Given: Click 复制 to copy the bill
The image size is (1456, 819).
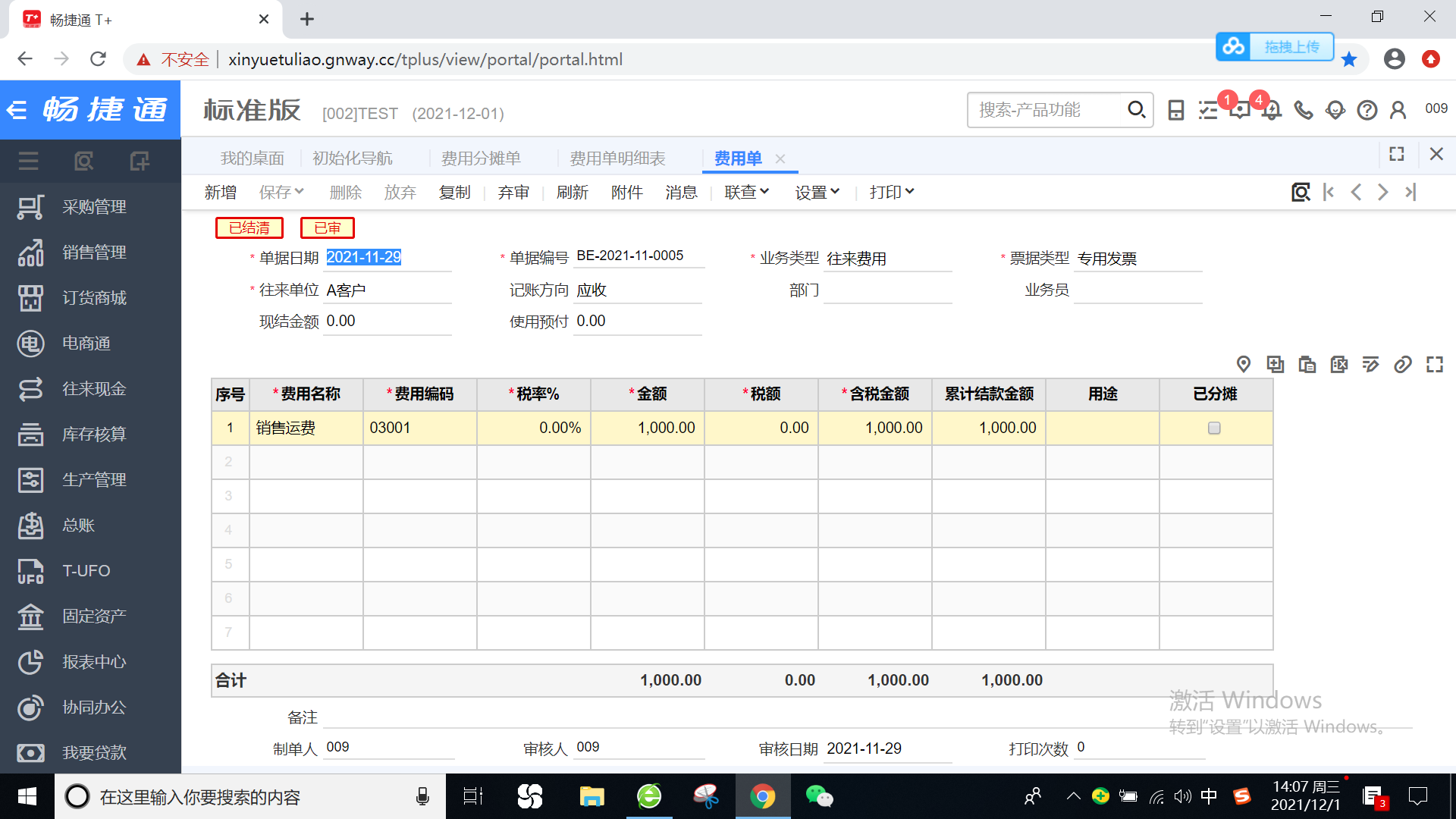Looking at the screenshot, I should tap(455, 193).
